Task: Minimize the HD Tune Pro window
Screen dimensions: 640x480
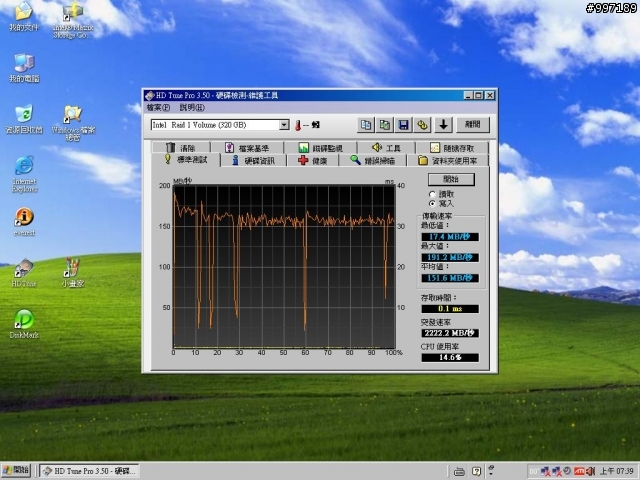Action: [469, 96]
